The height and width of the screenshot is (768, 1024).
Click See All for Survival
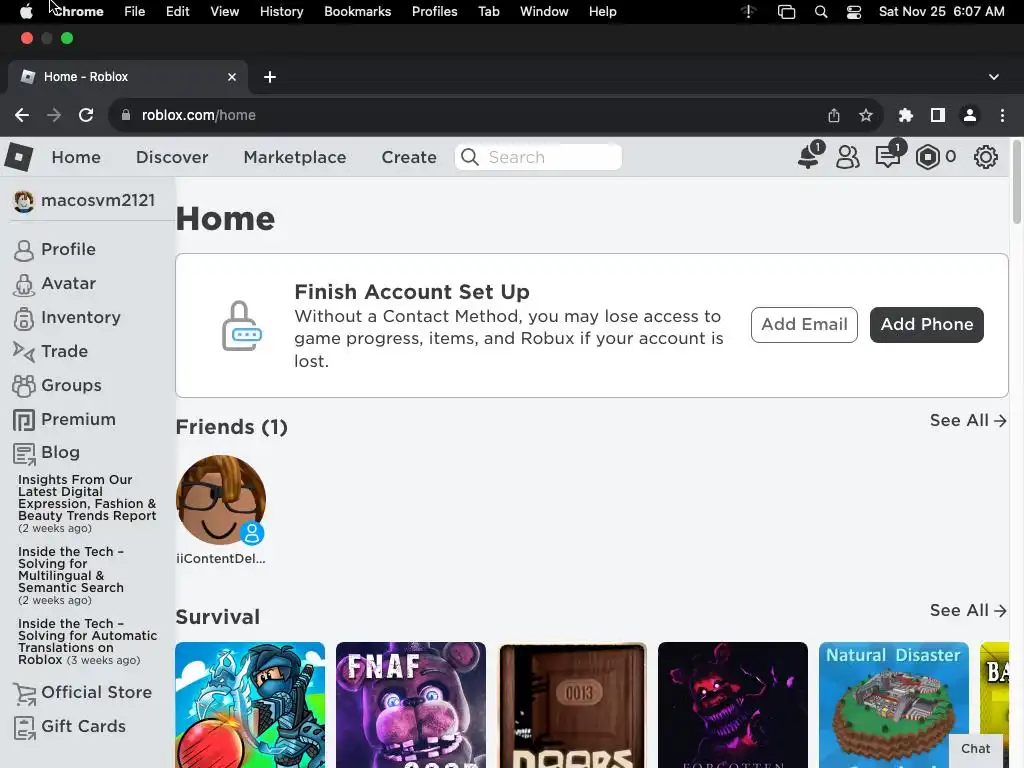coord(968,611)
